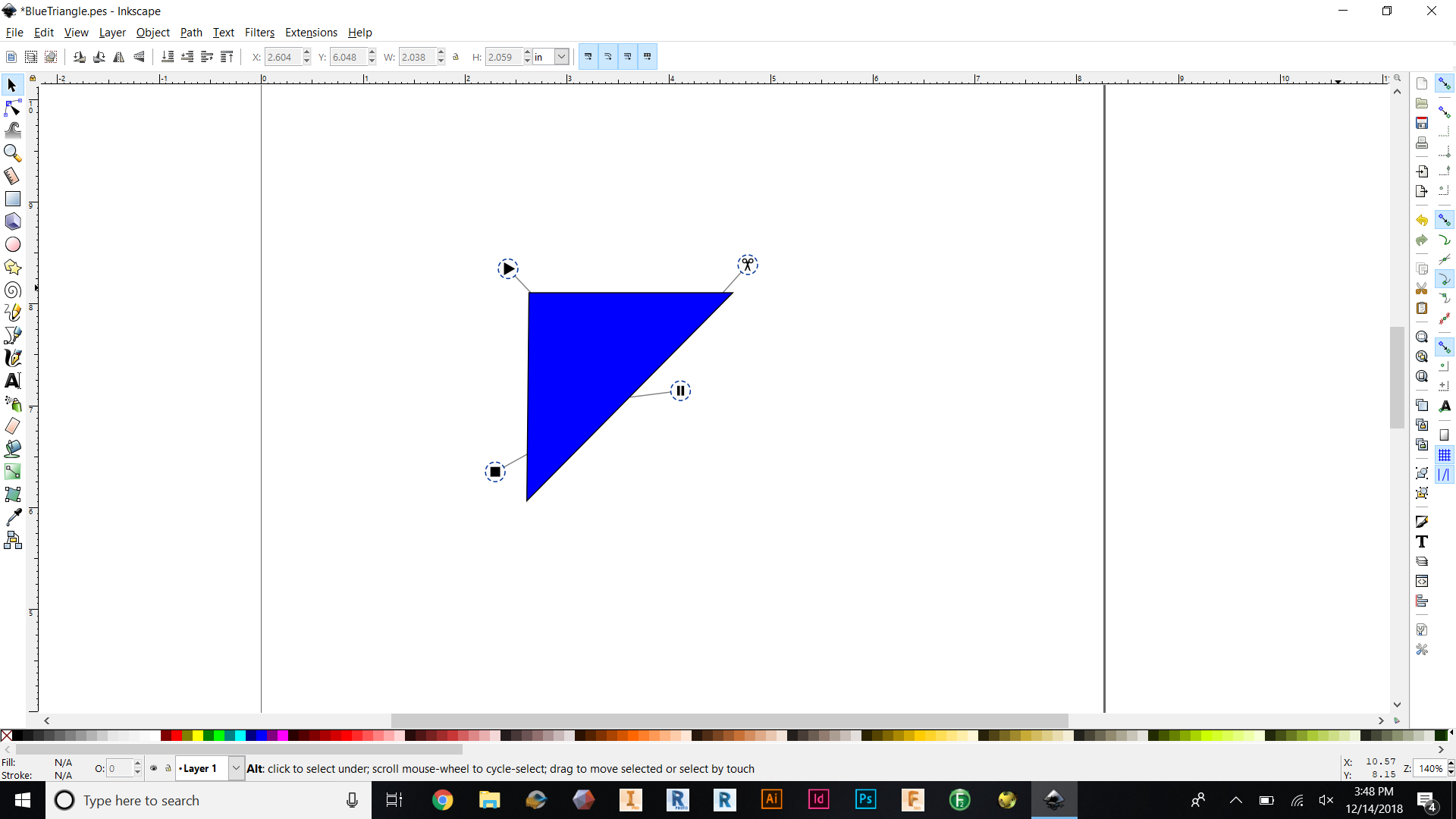Screen dimensions: 1456x819
Task: Pick the Rectangle tool
Action: click(x=13, y=199)
